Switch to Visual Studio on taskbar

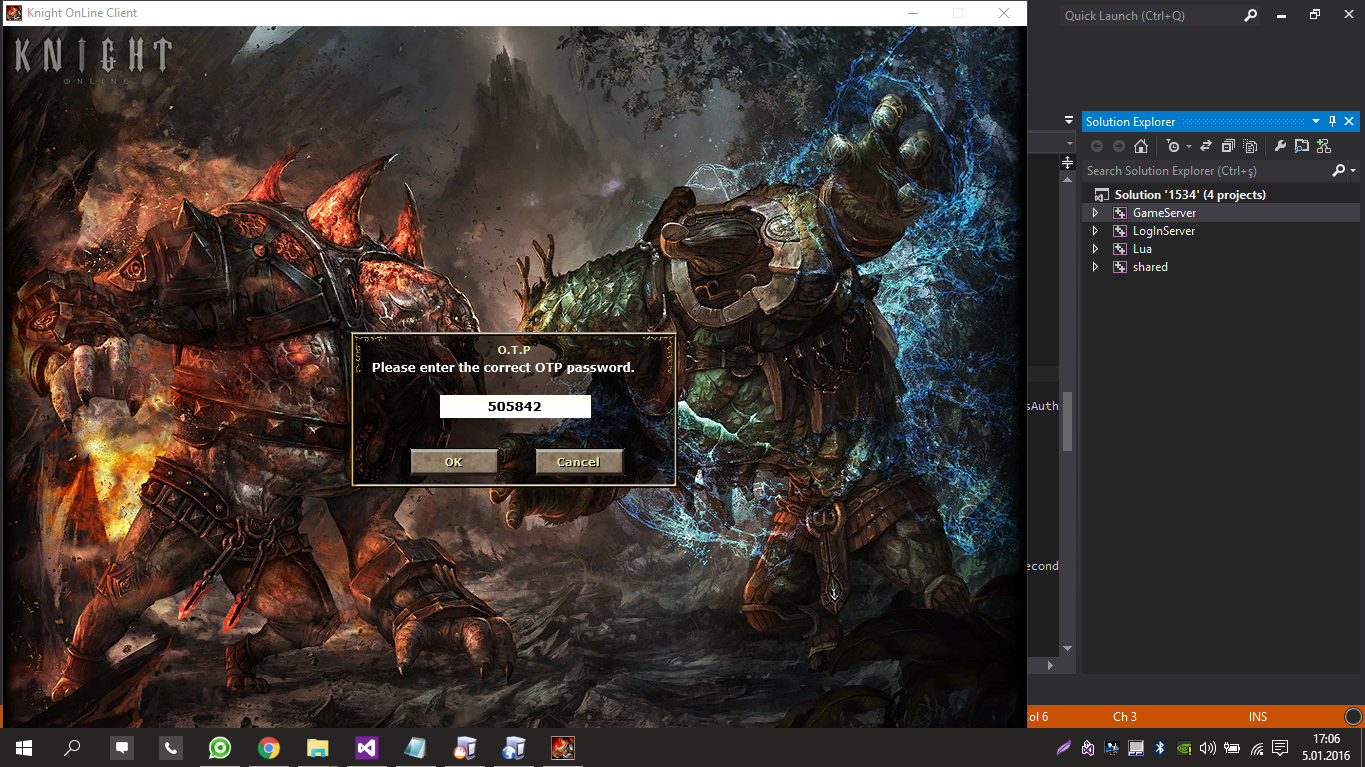[366, 747]
